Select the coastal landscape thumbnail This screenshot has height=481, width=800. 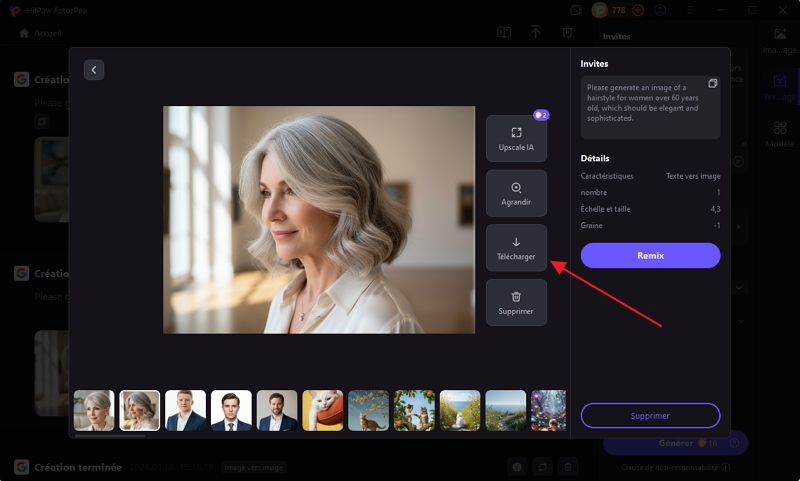[506, 410]
